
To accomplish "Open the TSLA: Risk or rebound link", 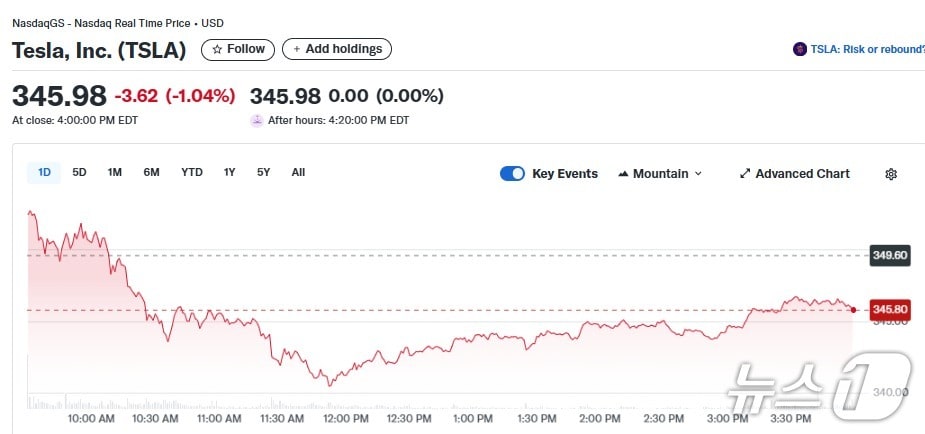I will pyautogui.click(x=866, y=49).
